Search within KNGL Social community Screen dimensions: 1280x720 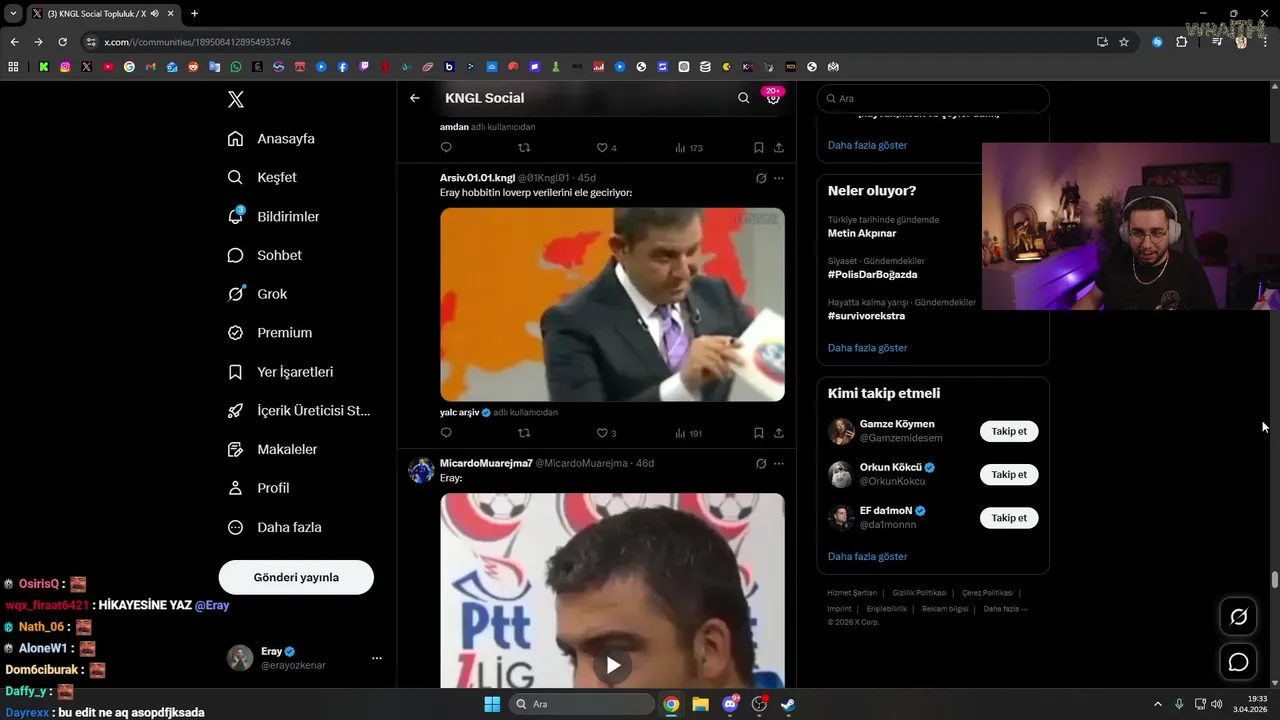point(743,98)
